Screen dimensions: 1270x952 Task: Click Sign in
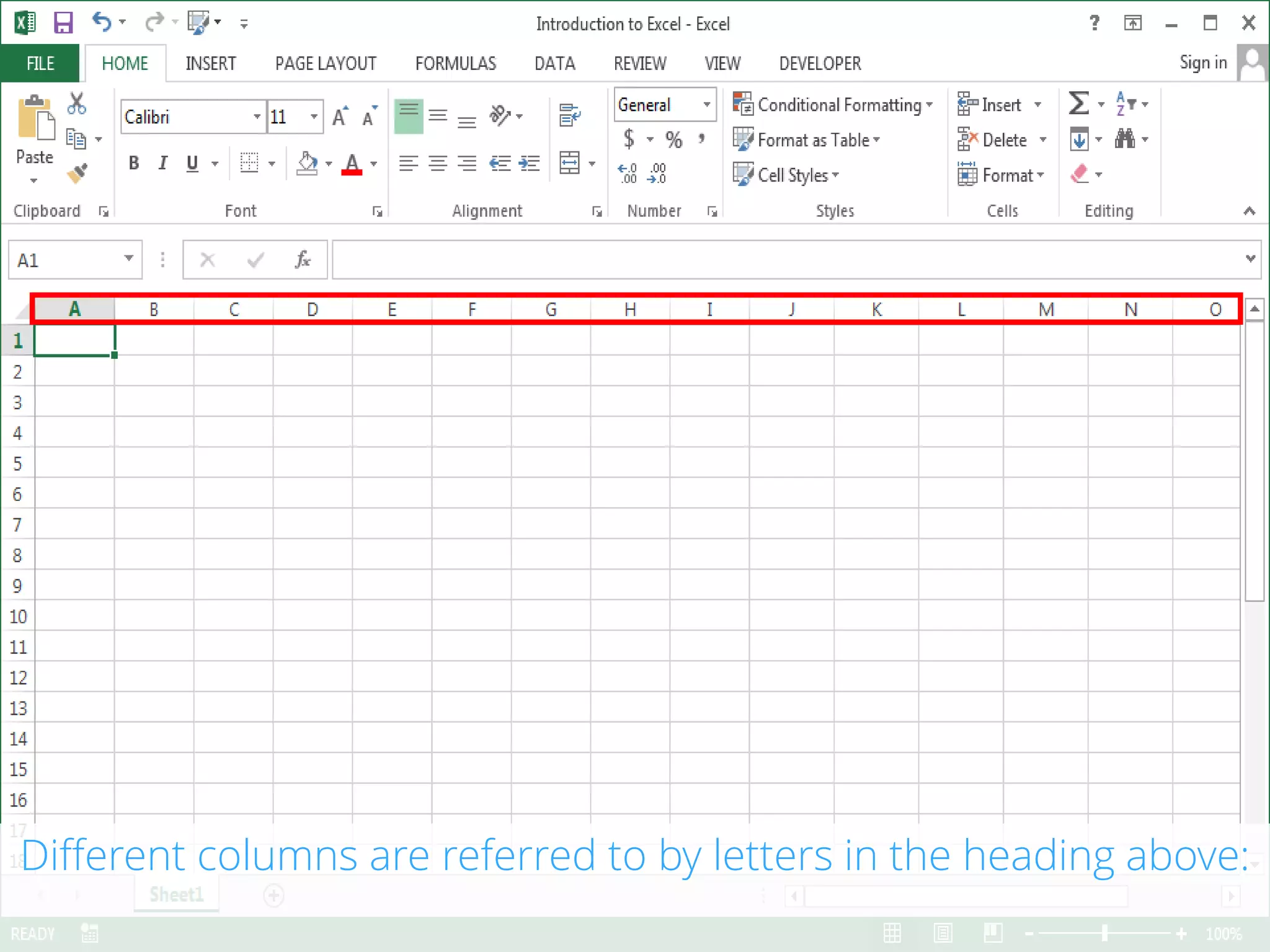[x=1203, y=63]
